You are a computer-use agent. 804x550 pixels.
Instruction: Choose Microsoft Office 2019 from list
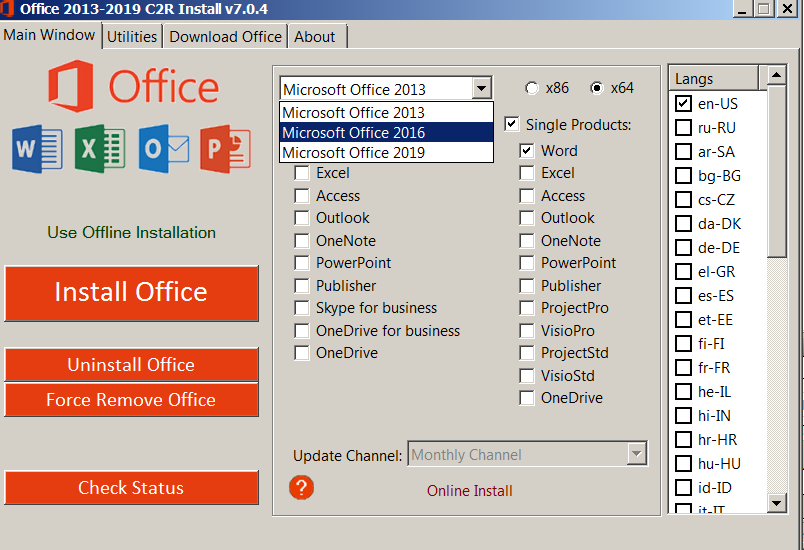(x=386, y=152)
